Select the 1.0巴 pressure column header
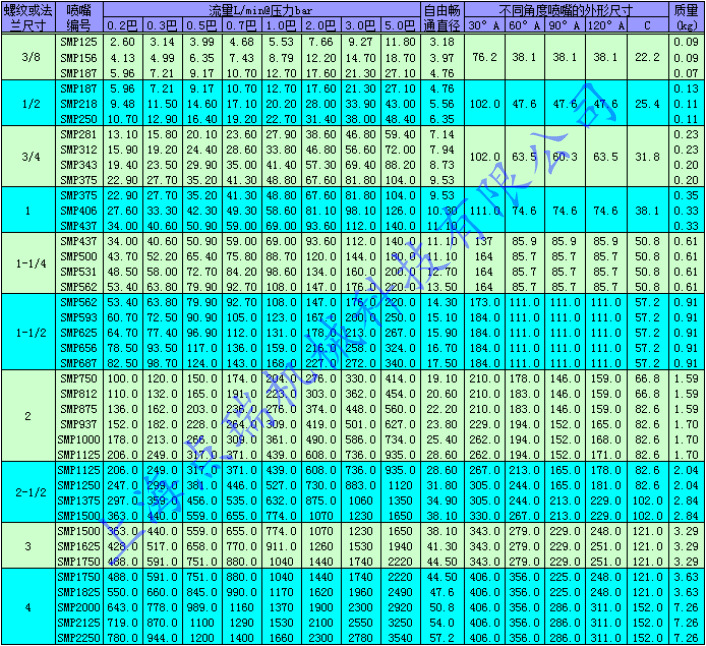Image resolution: width=706 pixels, height=646 pixels. point(281,25)
